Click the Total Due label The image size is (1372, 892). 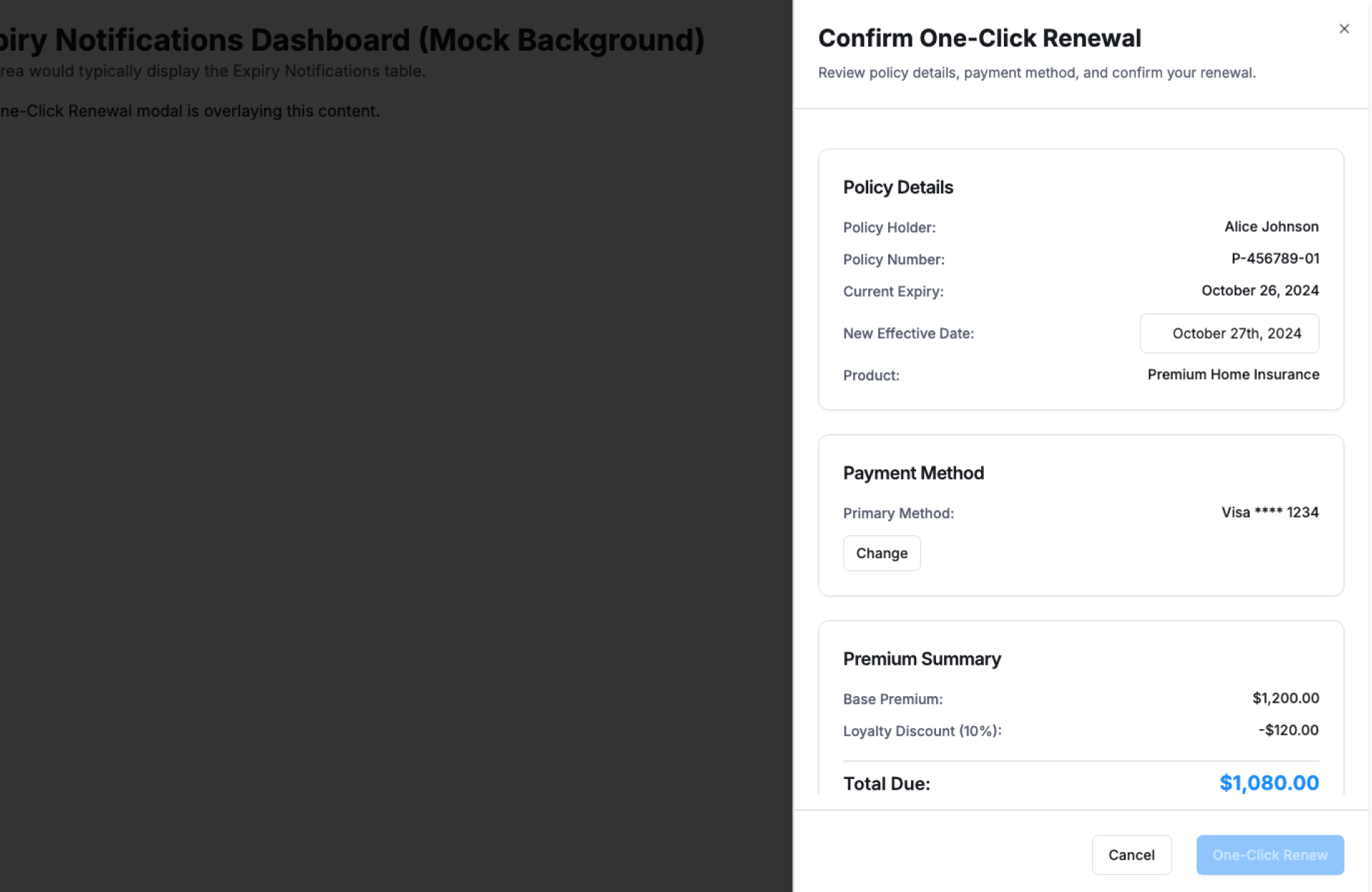886,784
